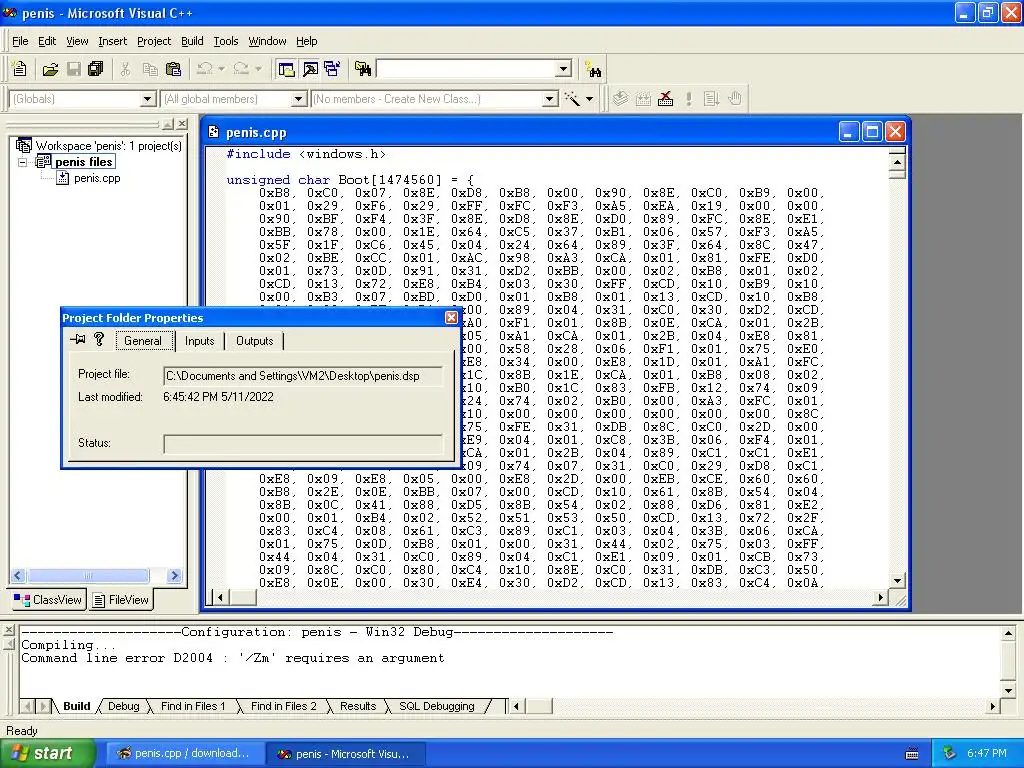Viewport: 1024px width, 768px height.
Task: Open the members Create New Class dropdown
Action: coord(550,99)
